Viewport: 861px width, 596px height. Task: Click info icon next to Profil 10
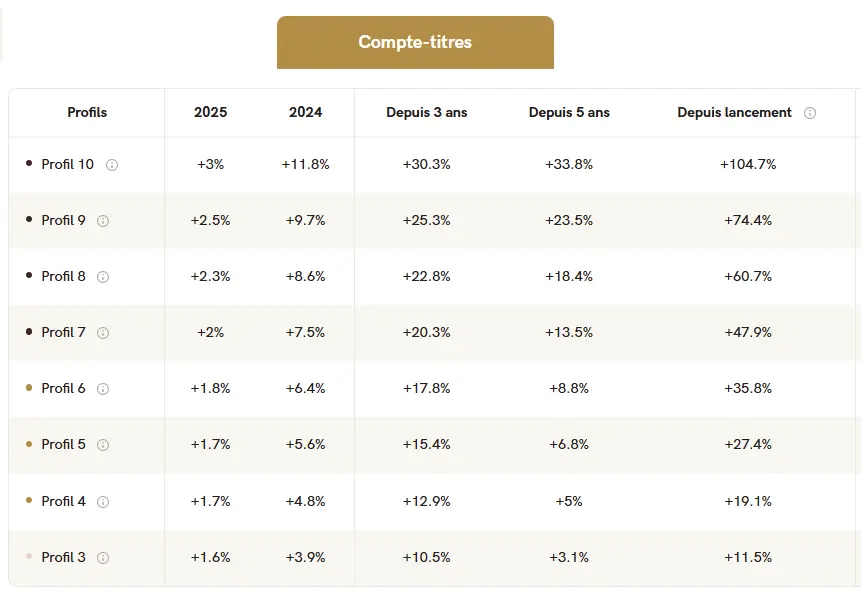click(112, 165)
